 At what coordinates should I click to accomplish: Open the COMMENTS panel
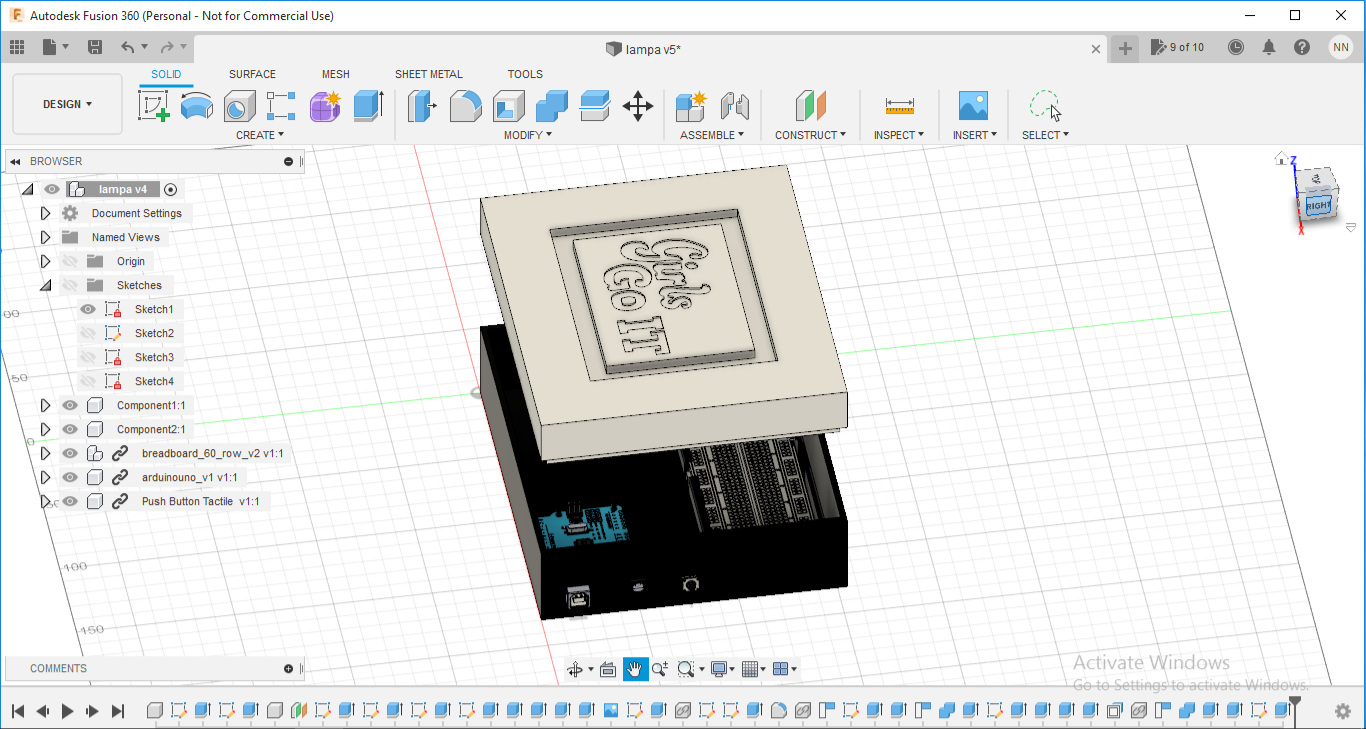point(59,668)
